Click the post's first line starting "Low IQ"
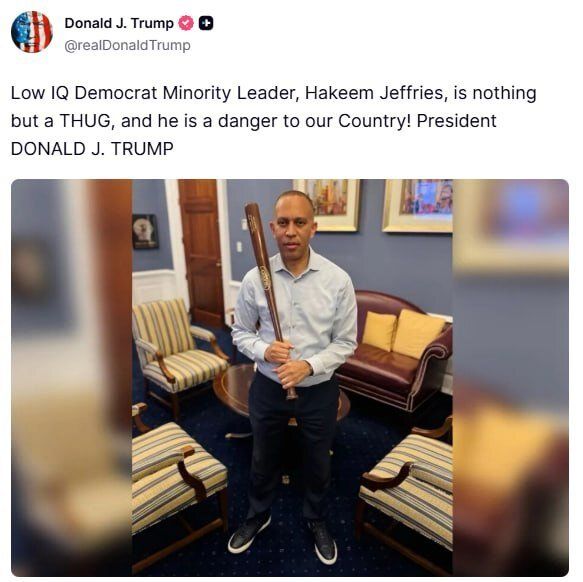Viewport: 583px width, 582px height. pos(273,93)
